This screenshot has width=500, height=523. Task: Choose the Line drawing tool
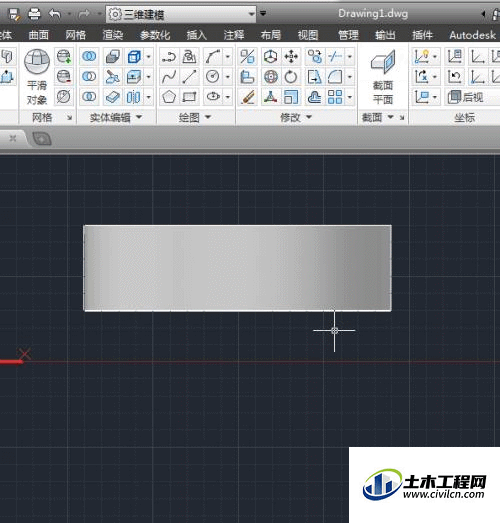tap(189, 77)
